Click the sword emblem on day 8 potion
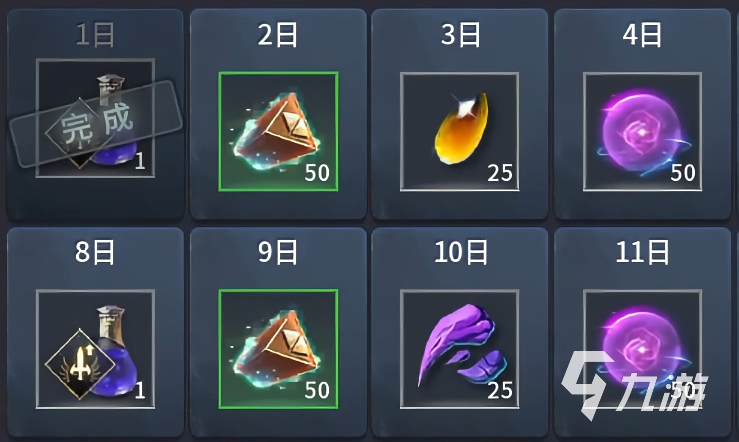This screenshot has width=739, height=442. (x=80, y=364)
